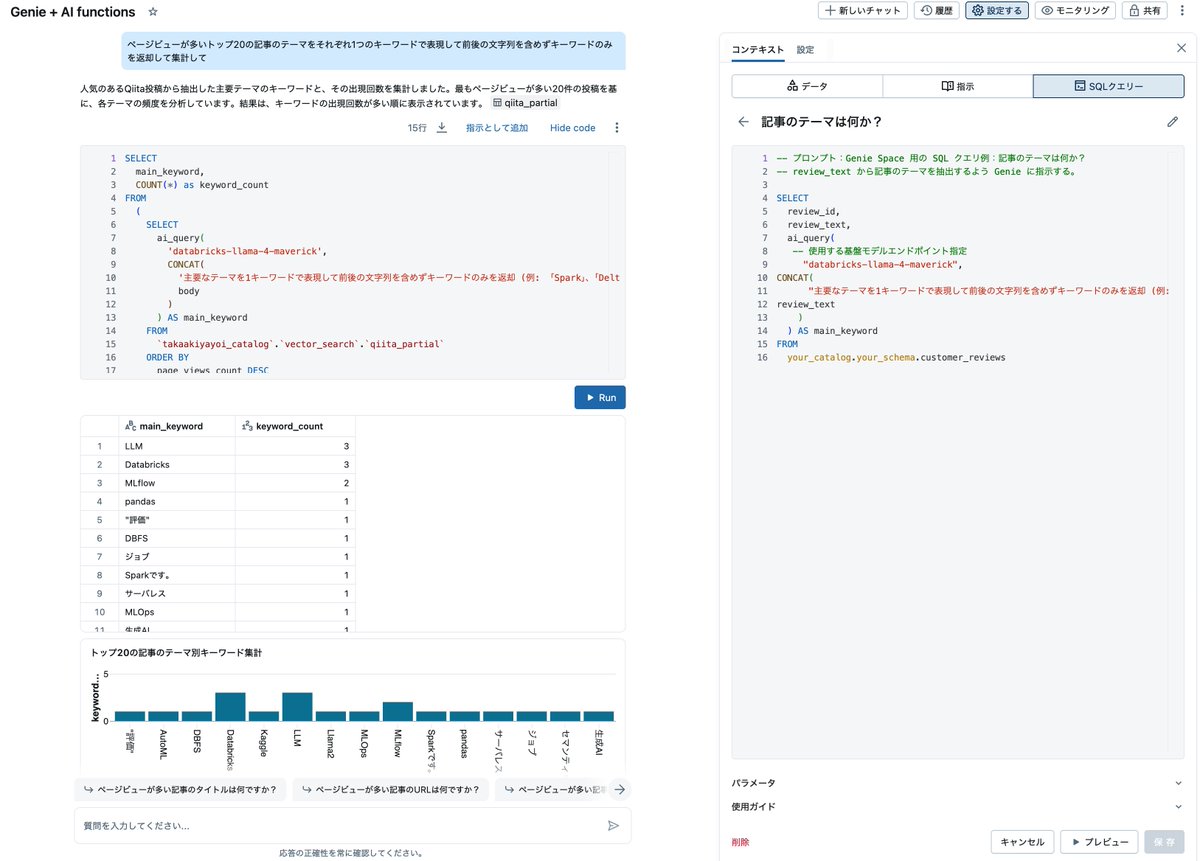Viewport: 1200px width, 861px height.
Task: Select the Databricks result cell
Action: pyautogui.click(x=176, y=465)
